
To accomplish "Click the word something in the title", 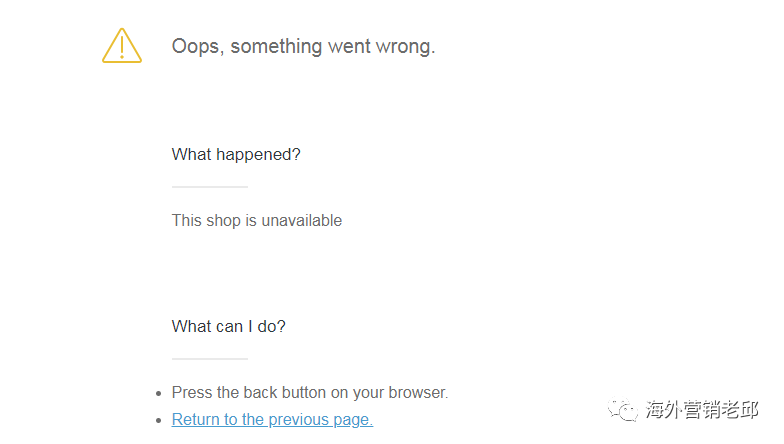I will click(270, 47).
